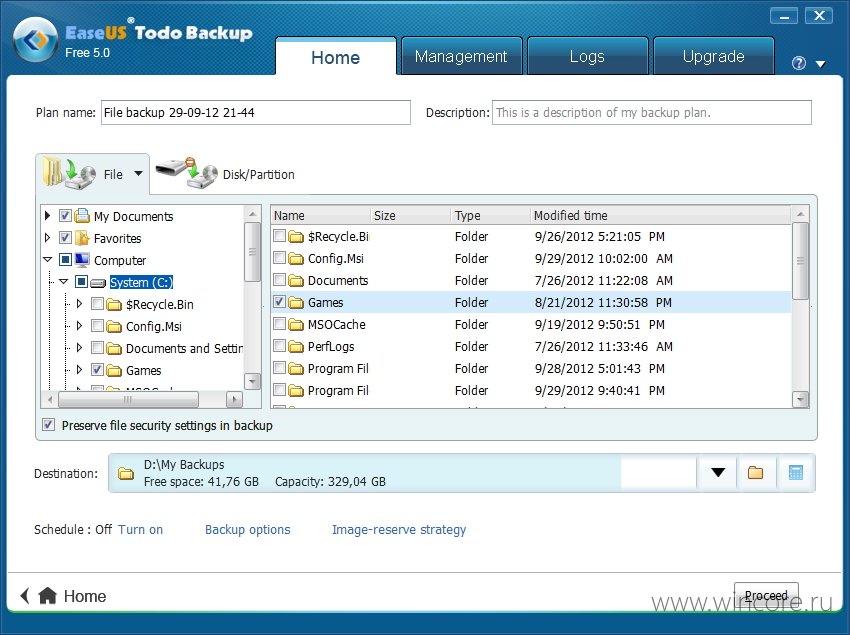Click the Computer monitor icon in tree
850x635 pixels.
(82, 260)
